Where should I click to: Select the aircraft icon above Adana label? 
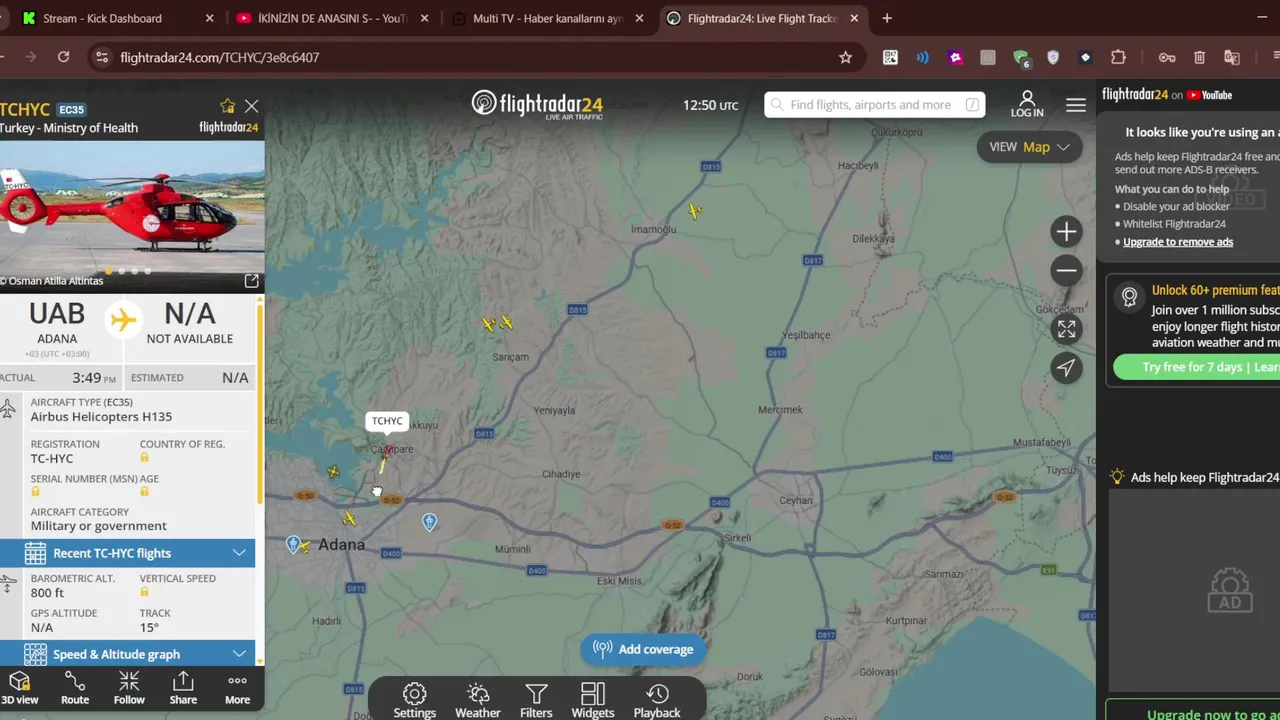(348, 518)
